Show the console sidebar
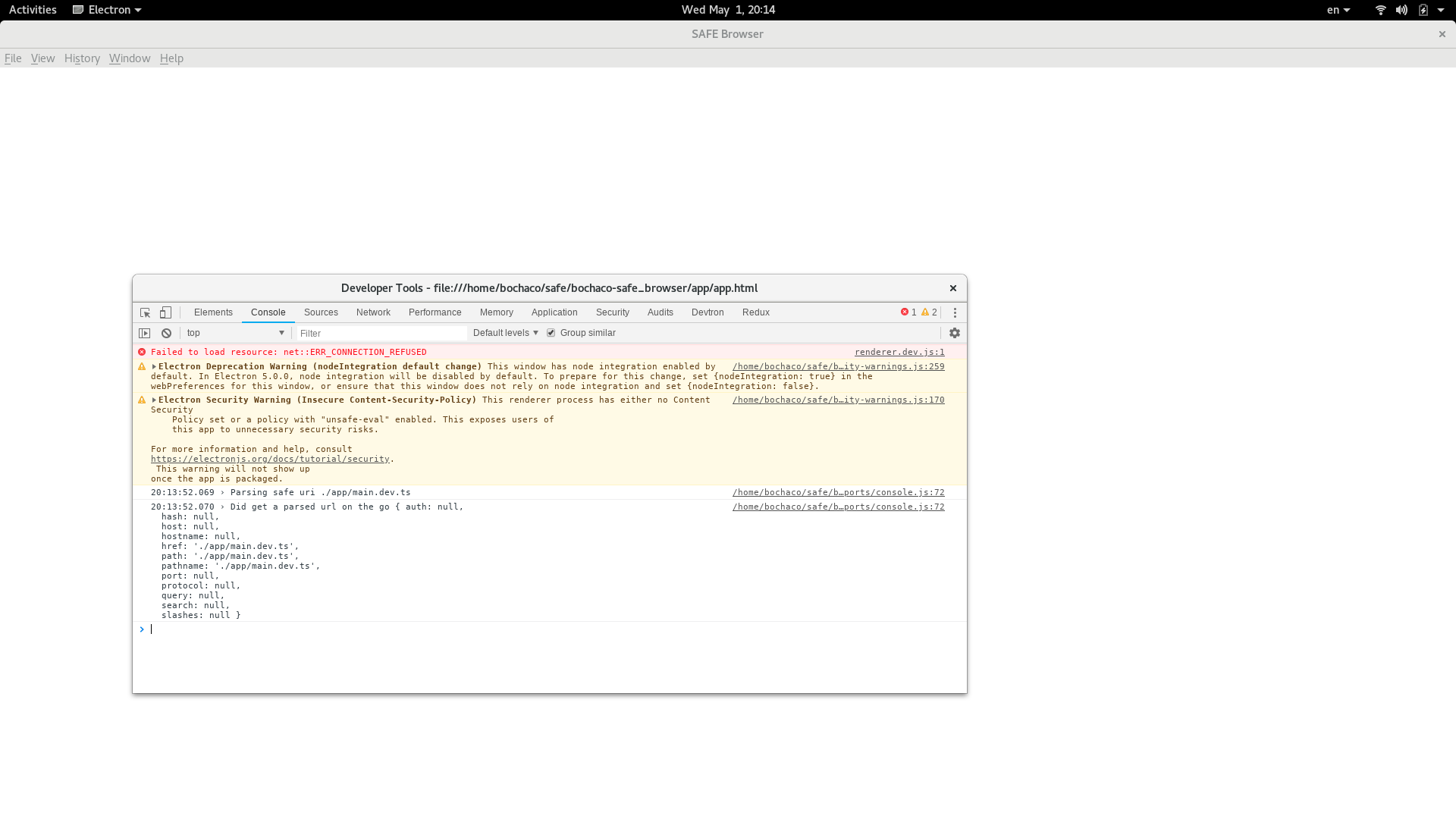 click(144, 332)
